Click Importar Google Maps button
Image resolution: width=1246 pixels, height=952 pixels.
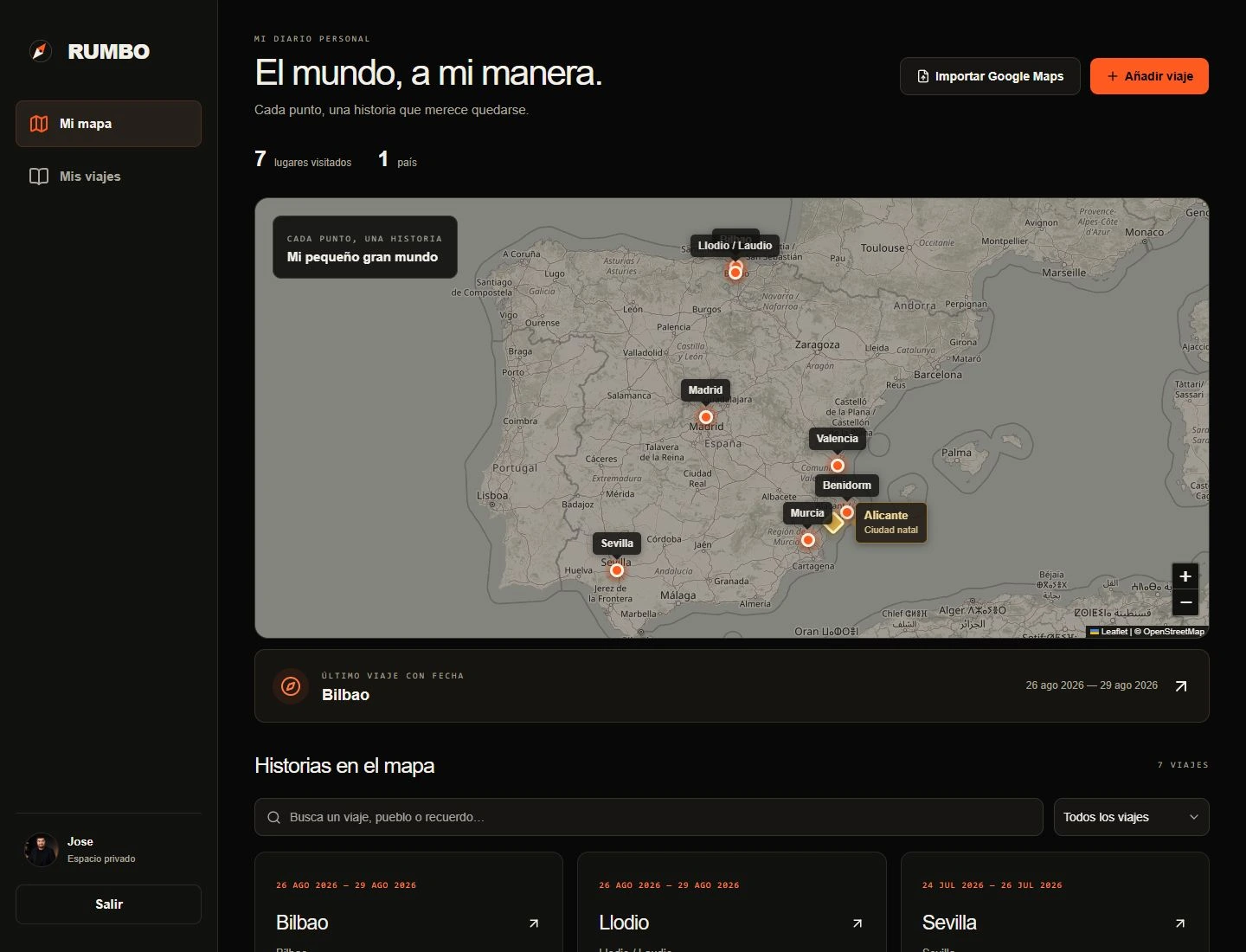pos(990,76)
